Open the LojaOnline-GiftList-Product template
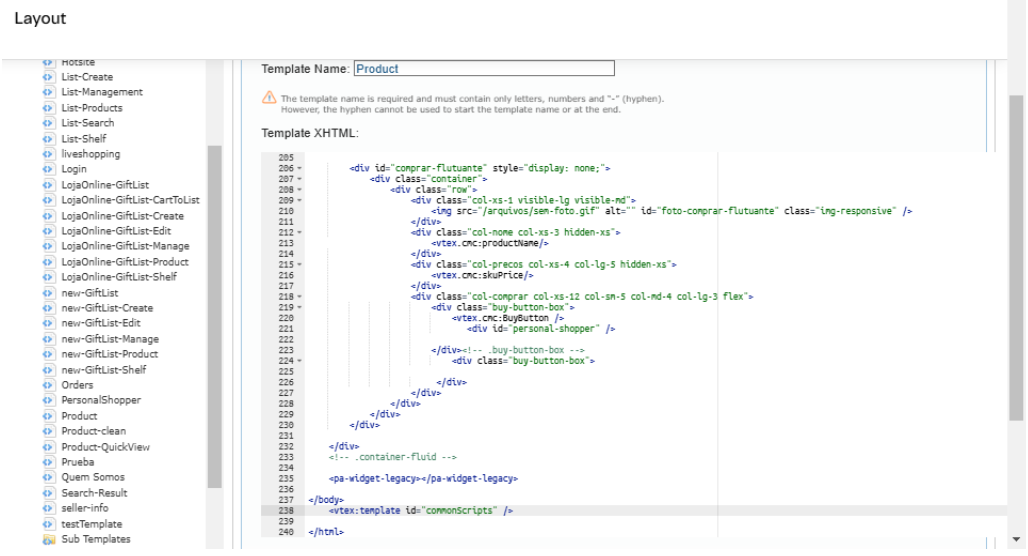Viewport: 1028px width, 556px height. pos(125,262)
